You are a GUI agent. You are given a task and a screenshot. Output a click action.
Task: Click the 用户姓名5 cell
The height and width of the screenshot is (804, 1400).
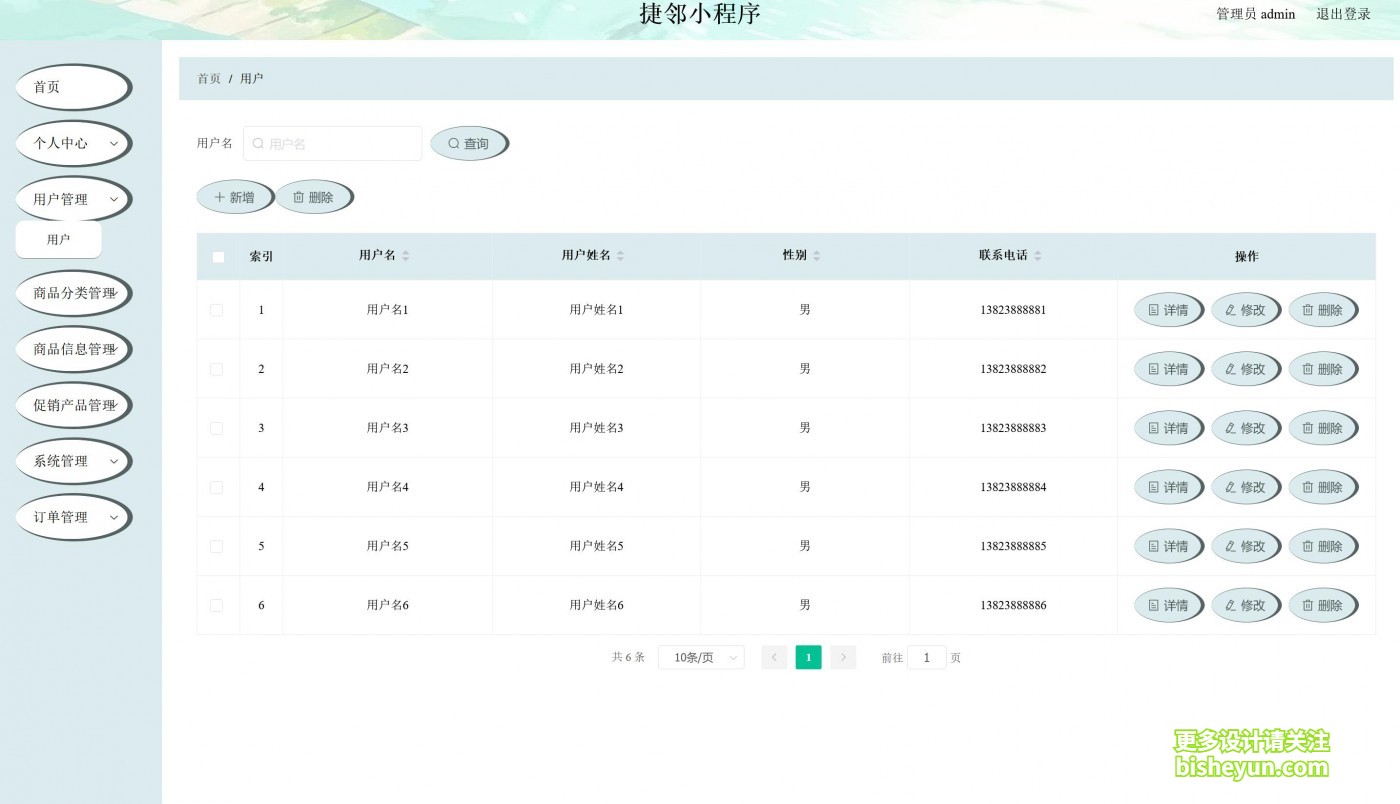(596, 546)
